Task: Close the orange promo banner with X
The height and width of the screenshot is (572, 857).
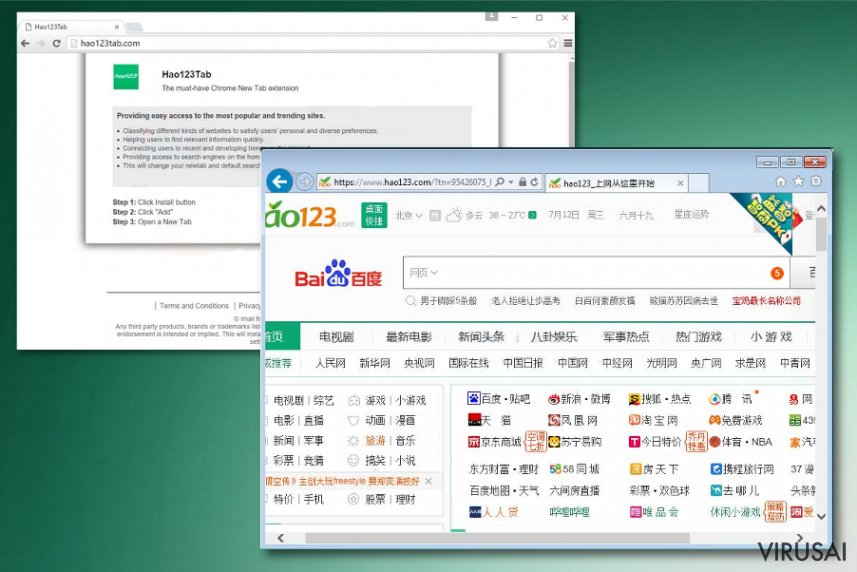Action: pos(428,481)
